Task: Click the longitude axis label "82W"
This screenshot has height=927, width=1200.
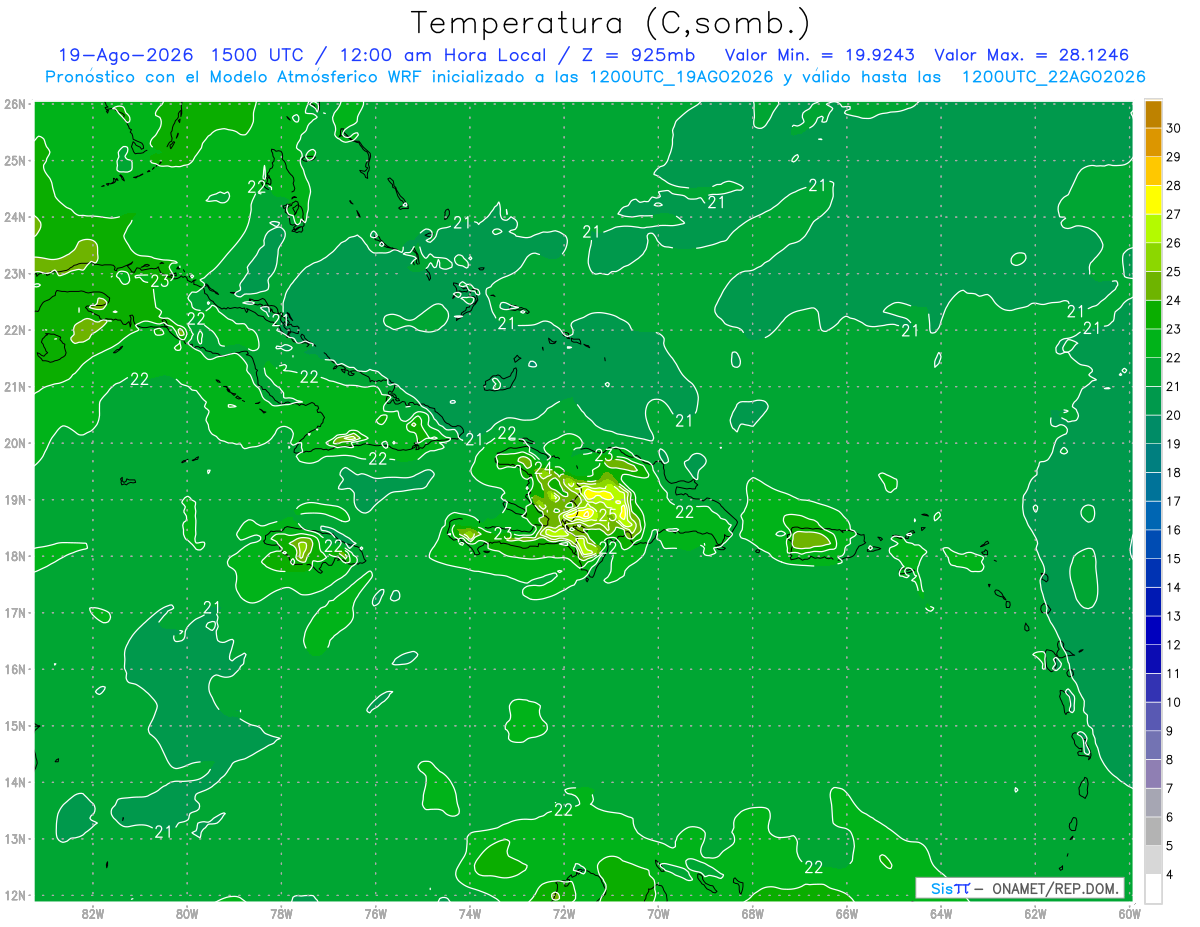Action: (x=93, y=914)
